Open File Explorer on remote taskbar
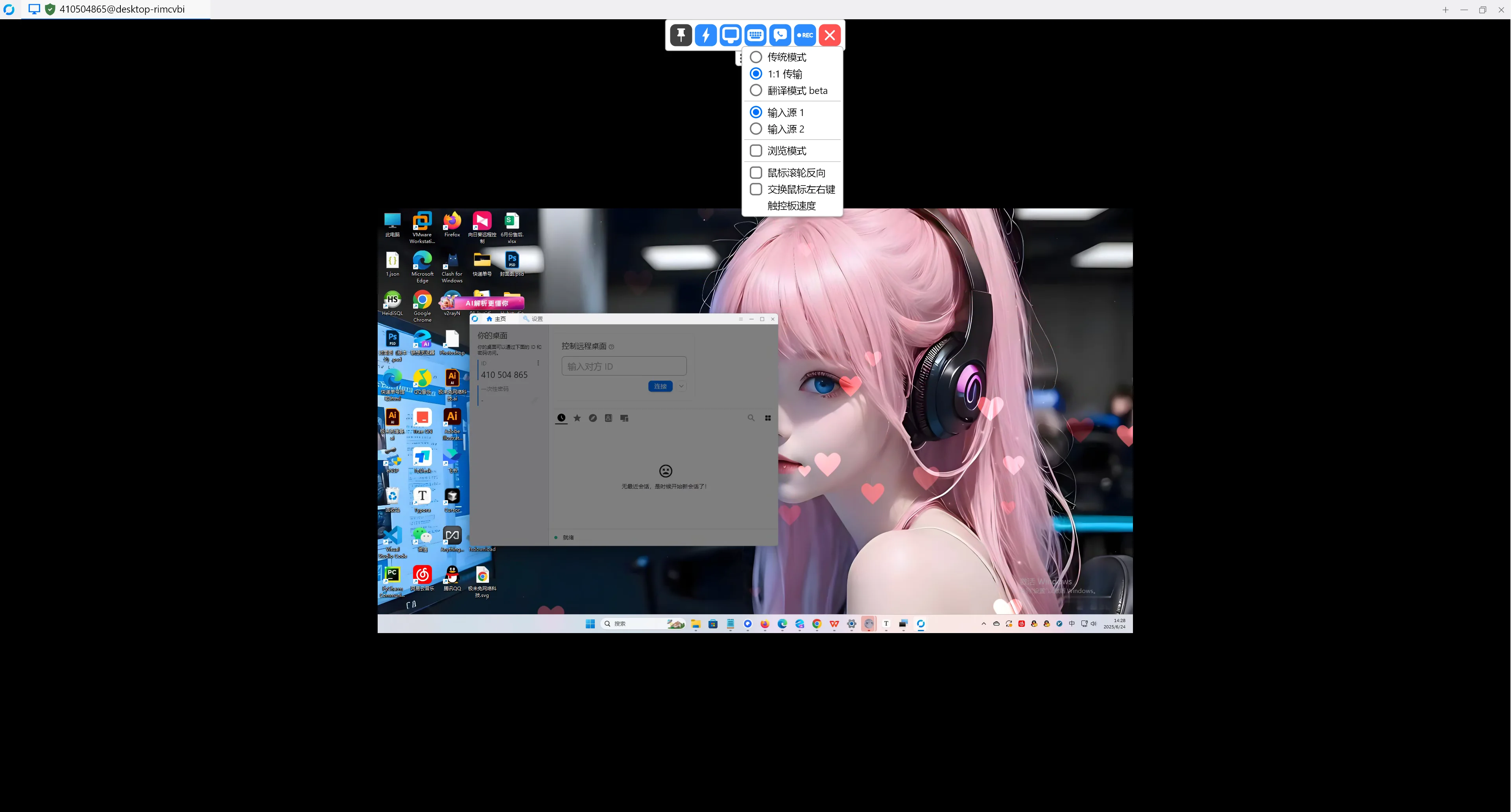 click(696, 624)
